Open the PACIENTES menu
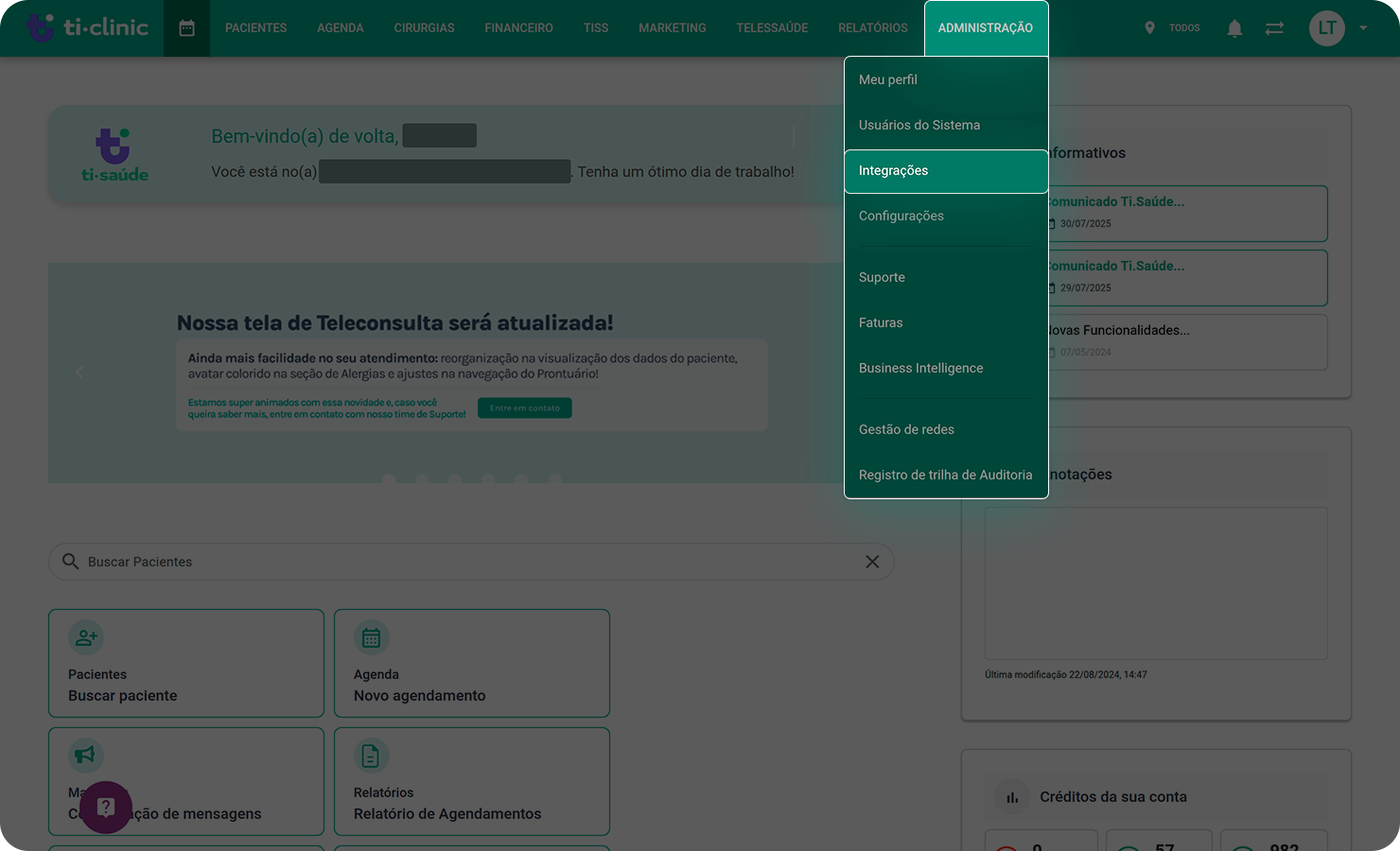Image resolution: width=1400 pixels, height=851 pixels. [255, 28]
